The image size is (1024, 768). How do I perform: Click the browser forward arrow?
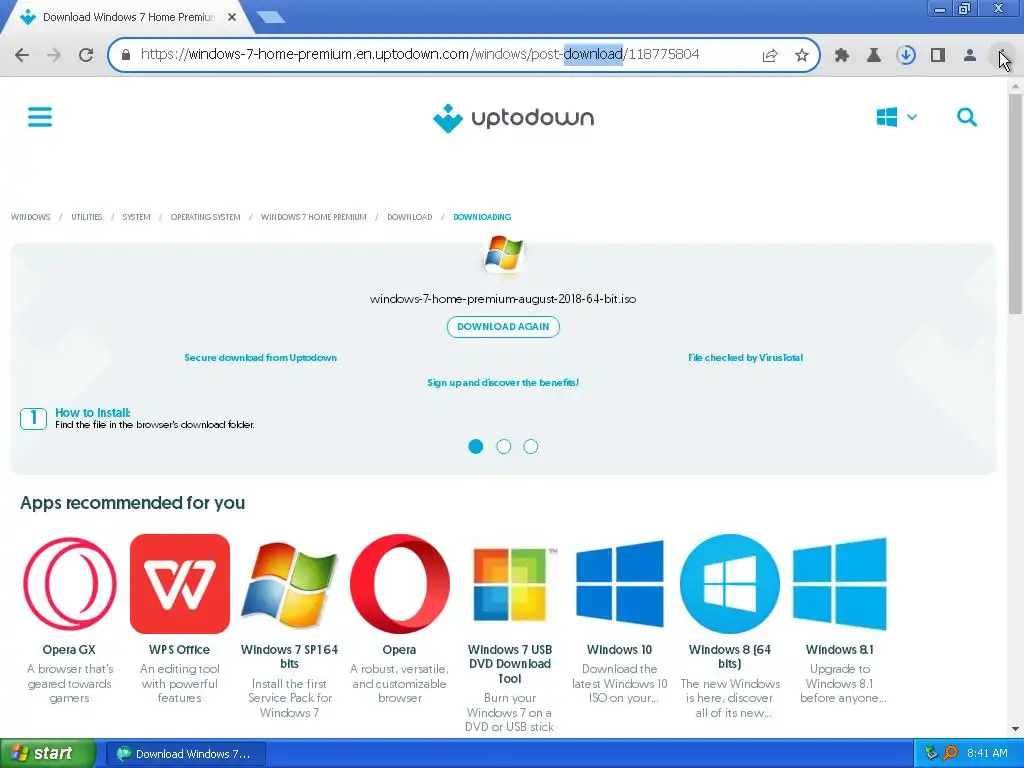54,55
